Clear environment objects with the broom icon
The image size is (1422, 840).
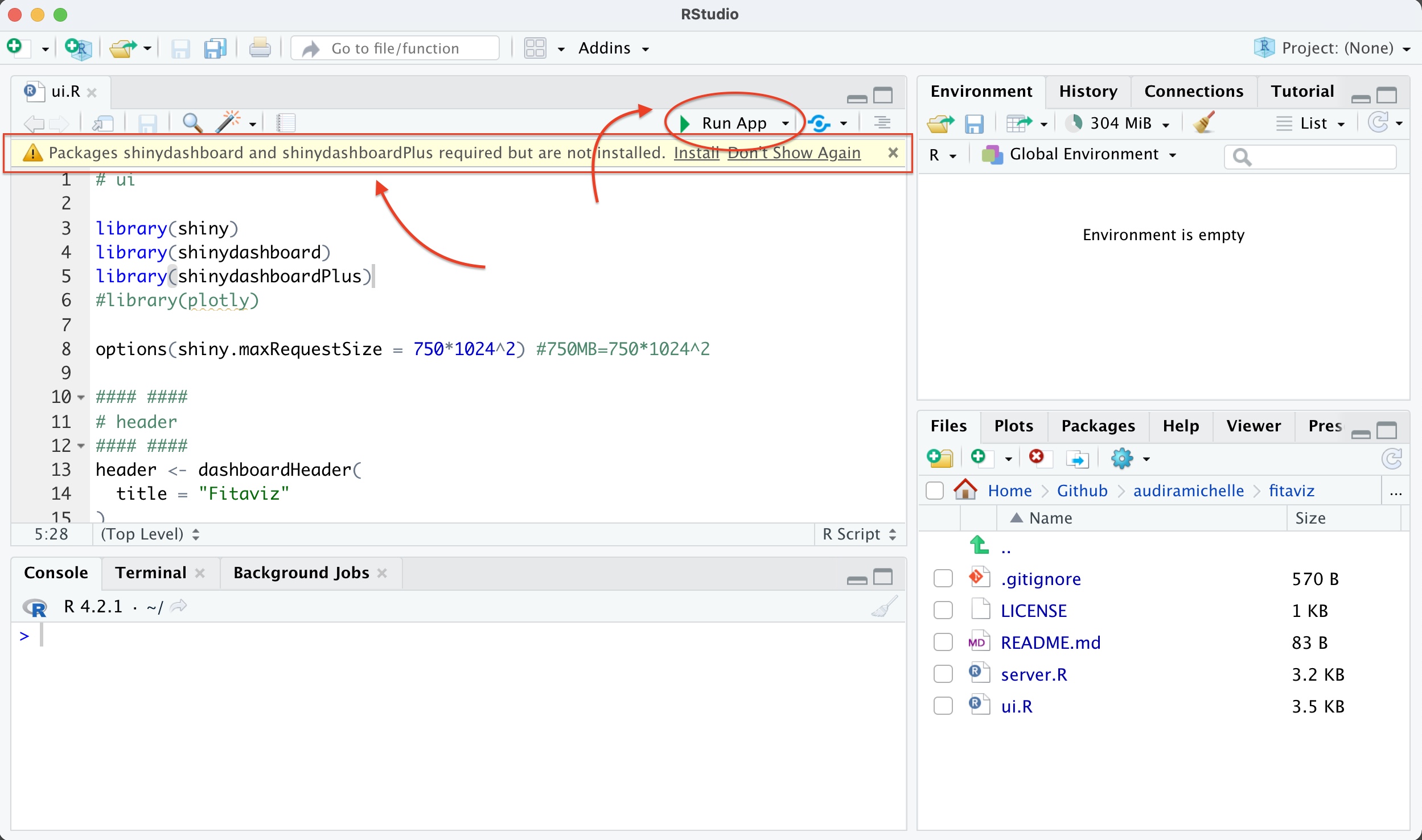click(1203, 123)
